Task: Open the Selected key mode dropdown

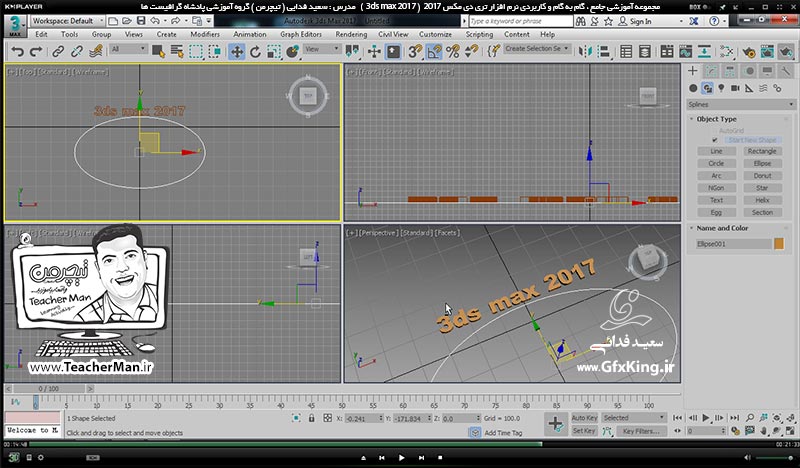Action: click(634, 417)
